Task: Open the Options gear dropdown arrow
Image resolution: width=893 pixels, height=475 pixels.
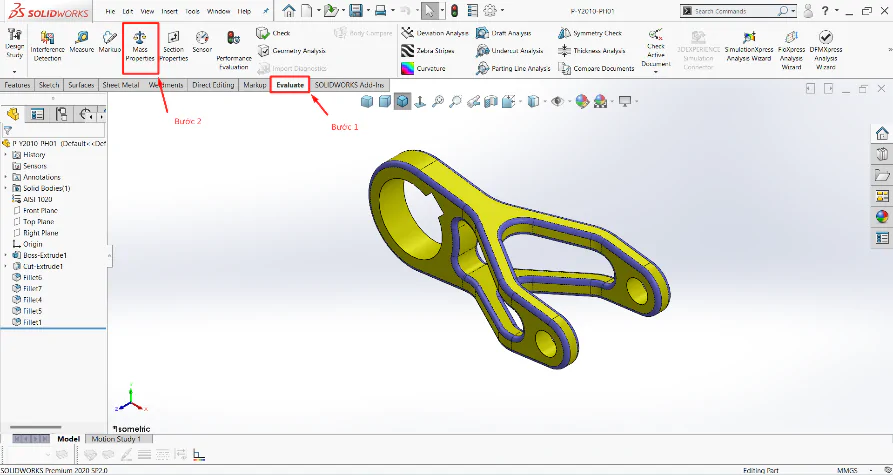Action: pyautogui.click(x=502, y=11)
